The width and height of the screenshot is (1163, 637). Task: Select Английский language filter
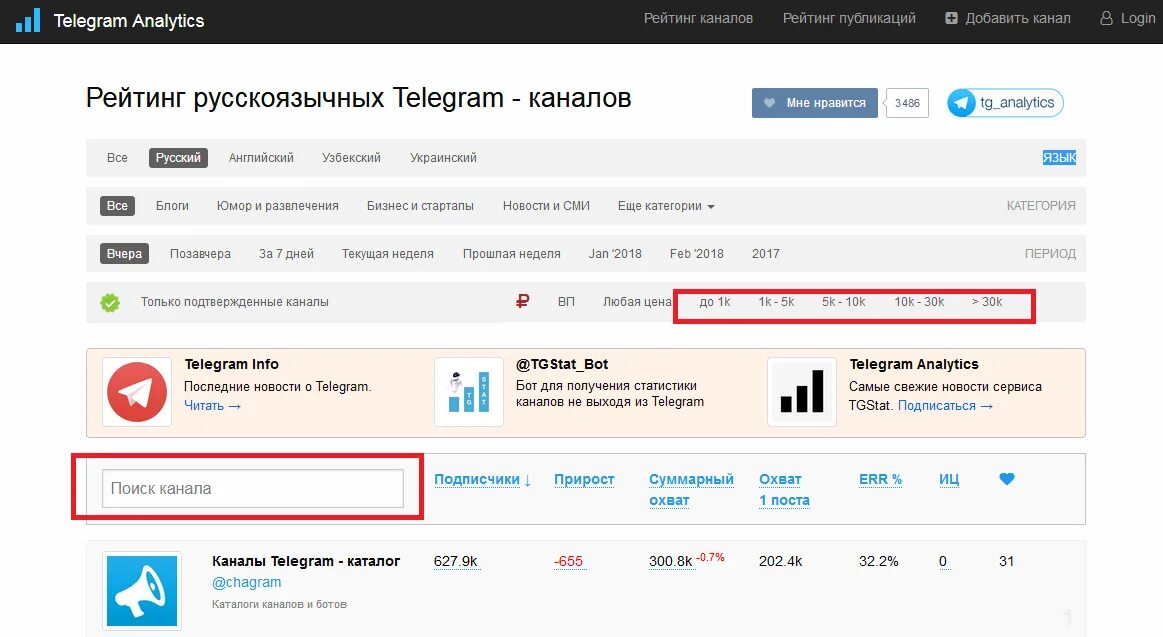(x=261, y=158)
